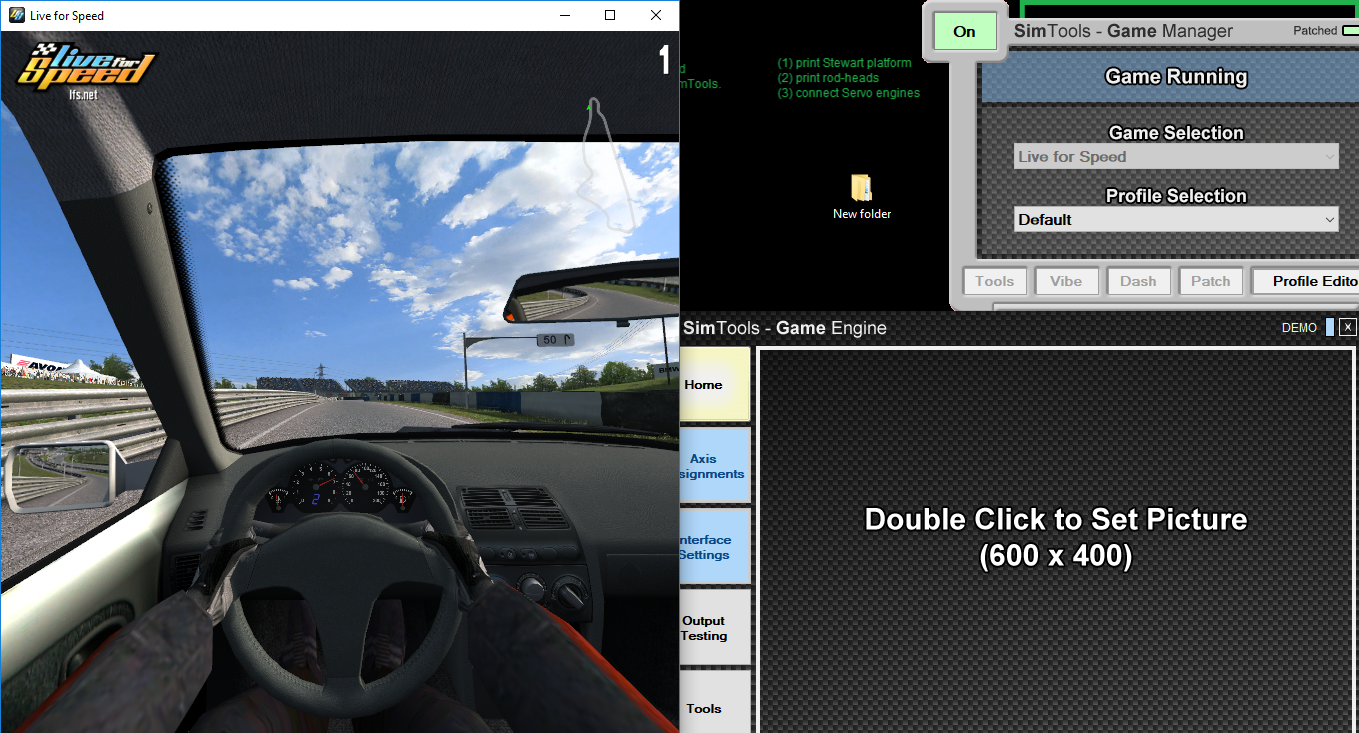Click the lfs.net text under the logo
Image resolution: width=1359 pixels, height=733 pixels.
[82, 94]
